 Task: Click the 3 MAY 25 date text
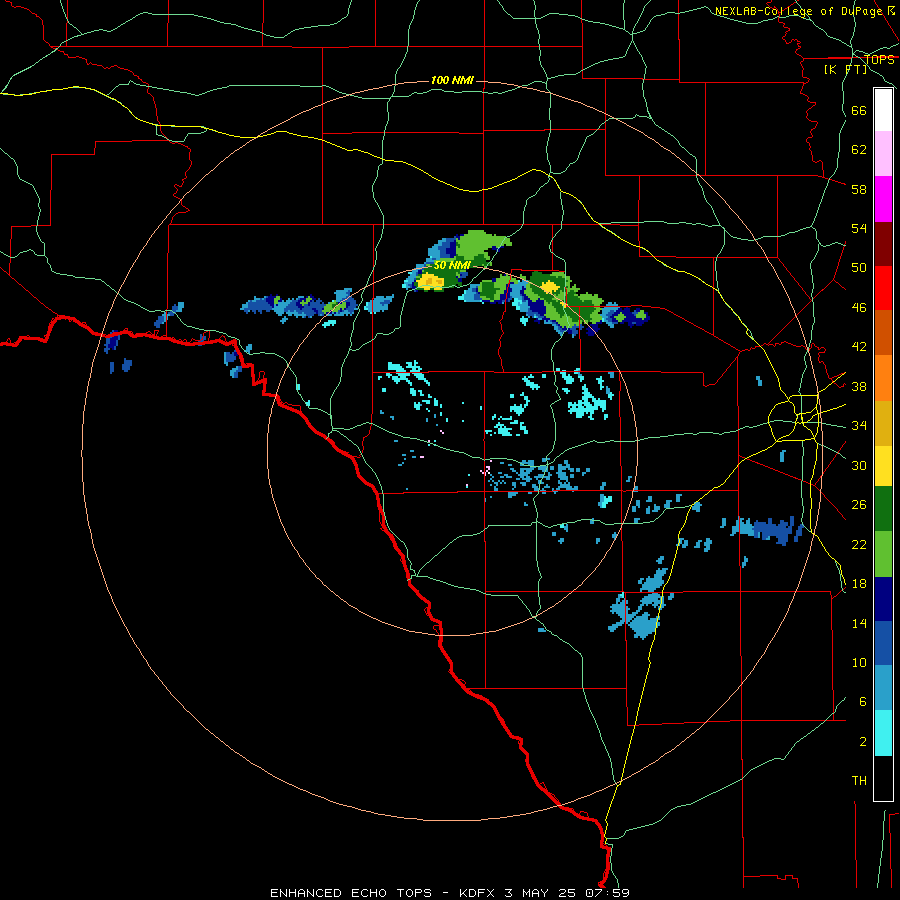pyautogui.click(x=540, y=893)
